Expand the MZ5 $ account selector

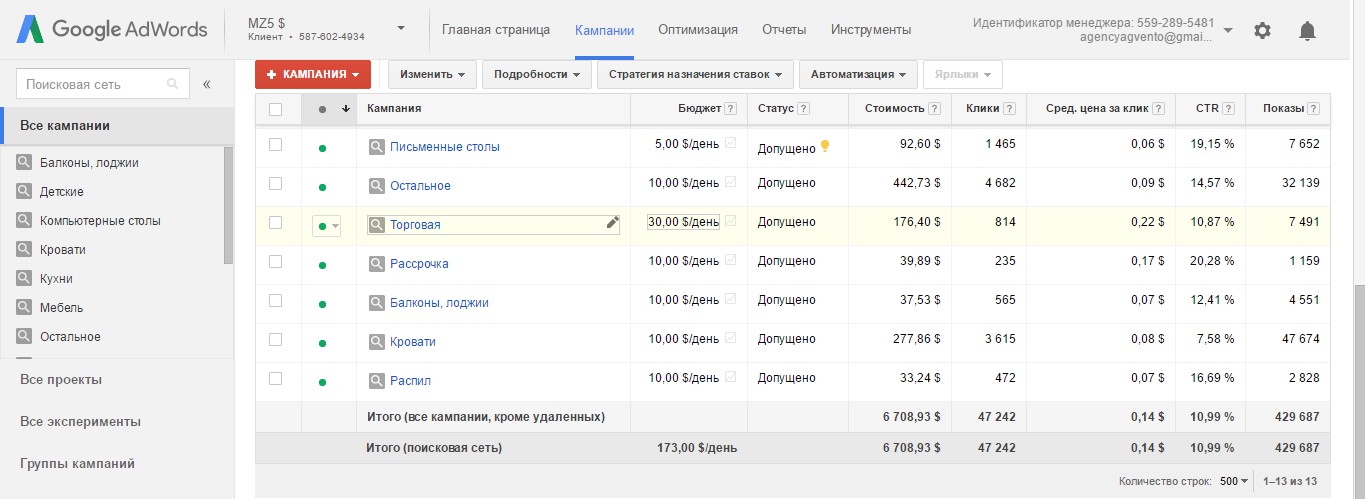click(401, 28)
